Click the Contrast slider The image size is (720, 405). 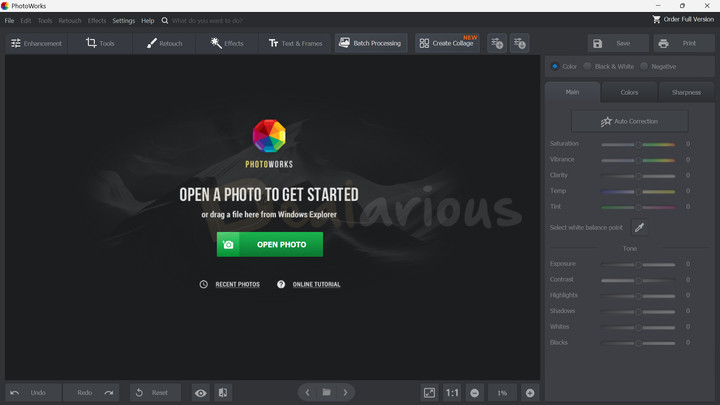pyautogui.click(x=638, y=280)
